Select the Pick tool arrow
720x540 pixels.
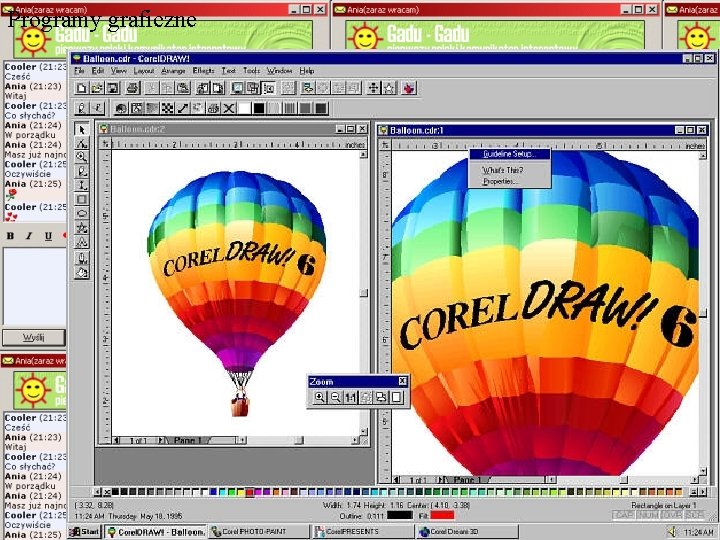pyautogui.click(x=82, y=129)
